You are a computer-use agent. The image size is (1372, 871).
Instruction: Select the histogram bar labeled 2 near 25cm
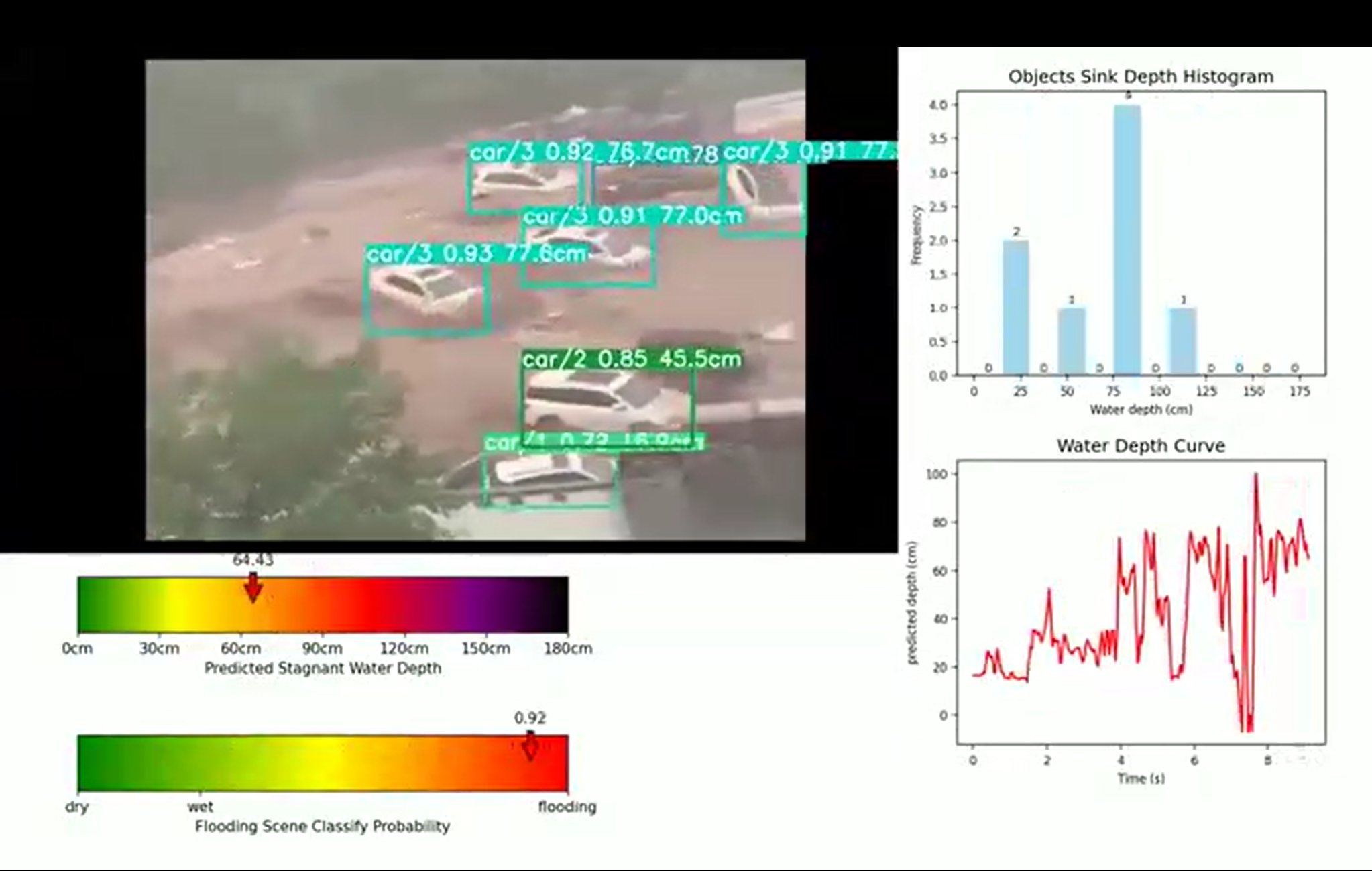click(1015, 308)
